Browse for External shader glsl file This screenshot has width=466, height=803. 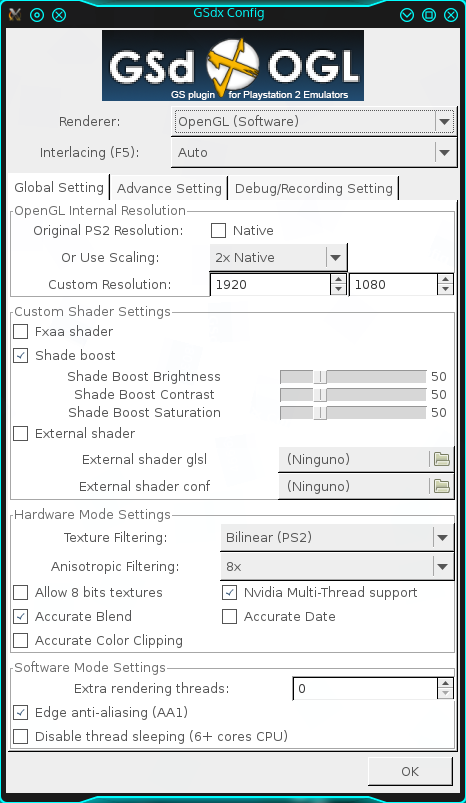click(x=441, y=459)
